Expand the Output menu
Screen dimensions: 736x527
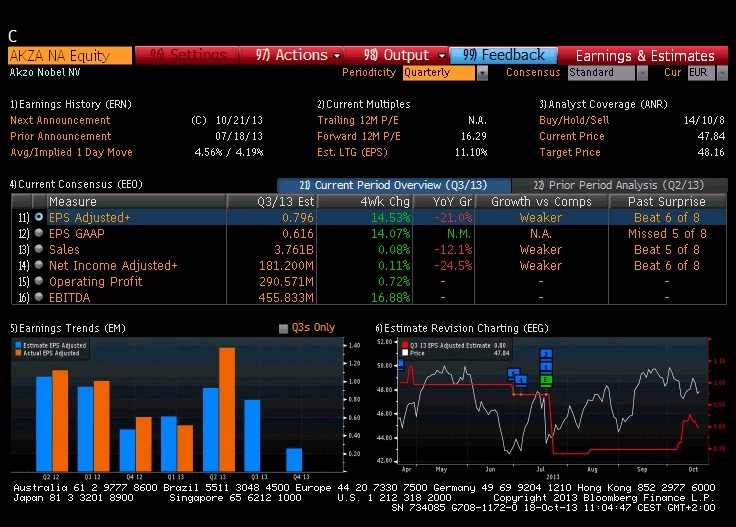pos(396,55)
